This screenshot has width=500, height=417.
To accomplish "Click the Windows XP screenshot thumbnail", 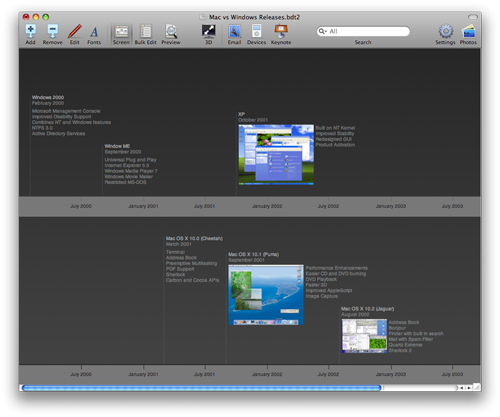I will point(276,155).
